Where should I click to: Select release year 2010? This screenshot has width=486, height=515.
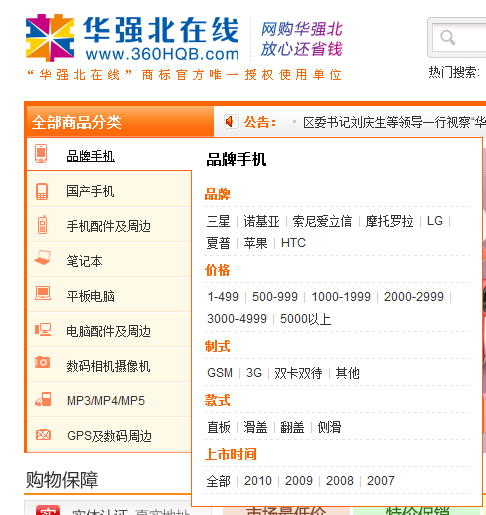(x=258, y=481)
